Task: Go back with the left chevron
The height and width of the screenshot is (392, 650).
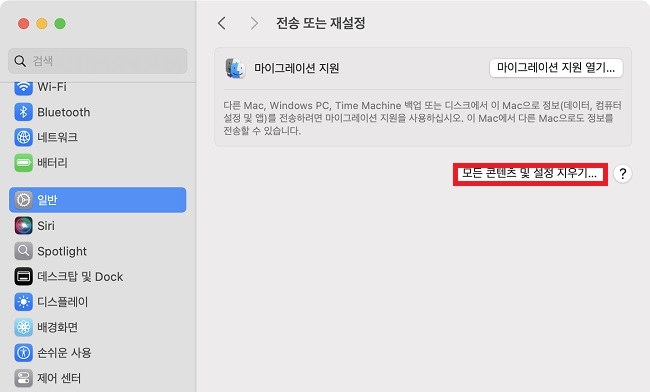Action: click(222, 23)
